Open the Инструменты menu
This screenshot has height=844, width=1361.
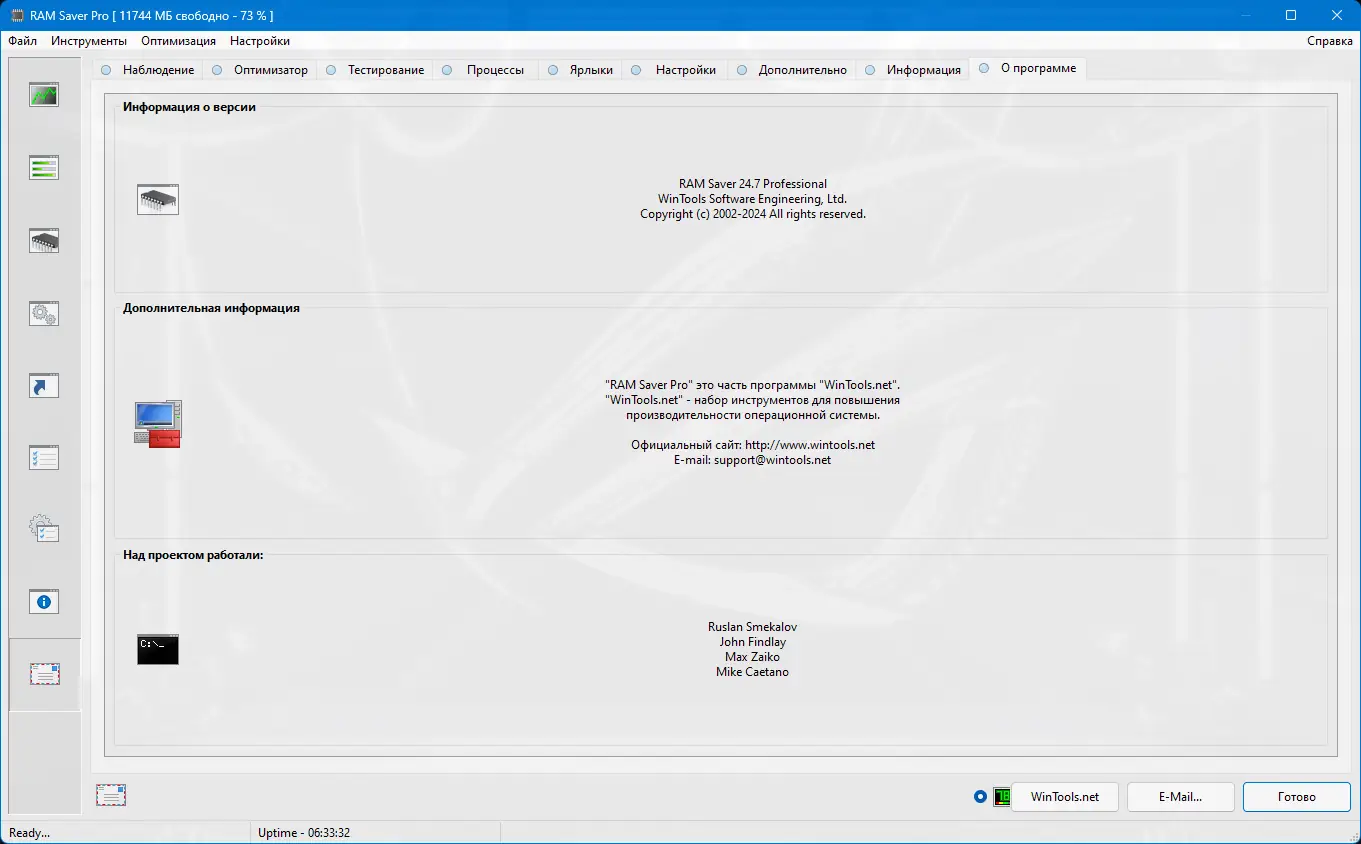(x=89, y=41)
